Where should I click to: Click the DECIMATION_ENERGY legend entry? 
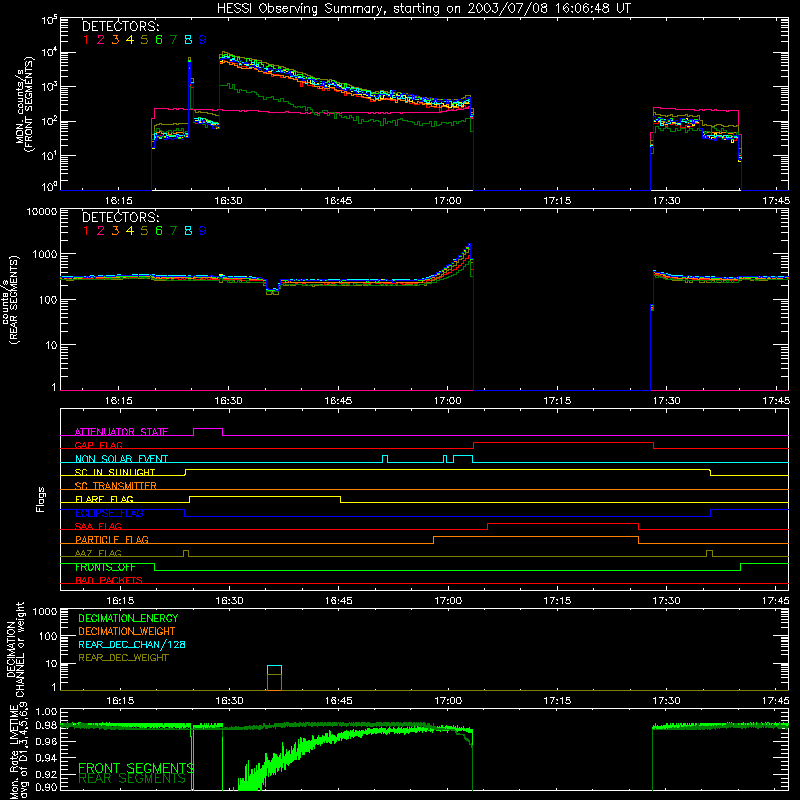coord(128,618)
